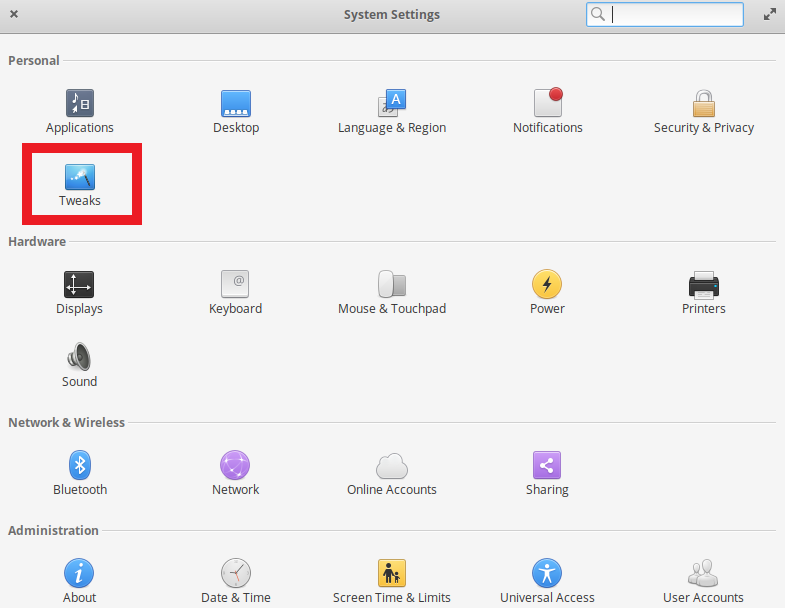Open Security & Privacy settings
785x608 pixels.
coord(703,112)
